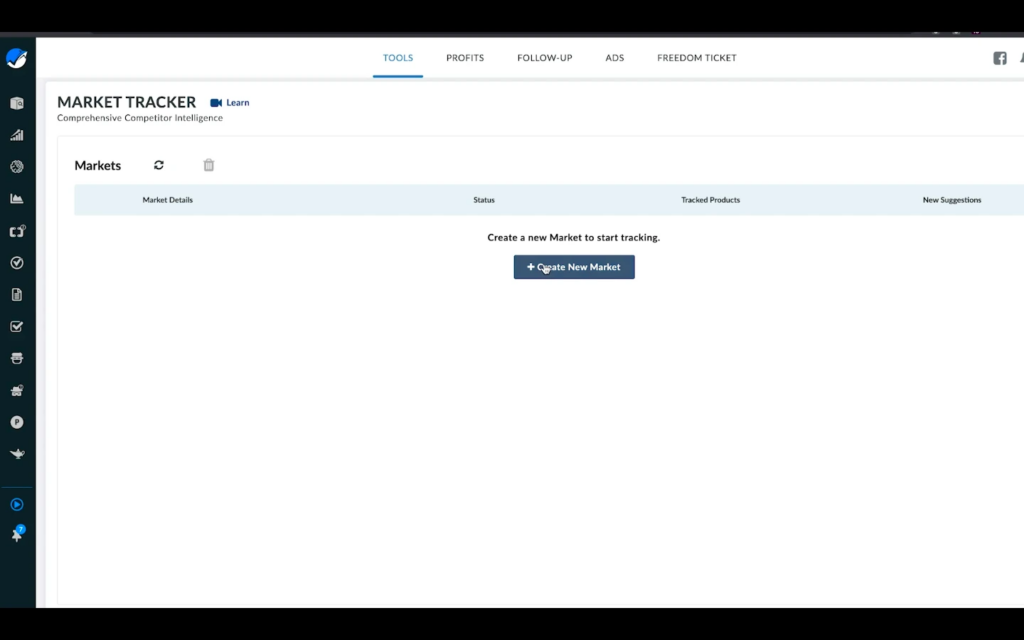Click the blue play circle in the sidebar

(x=16, y=504)
